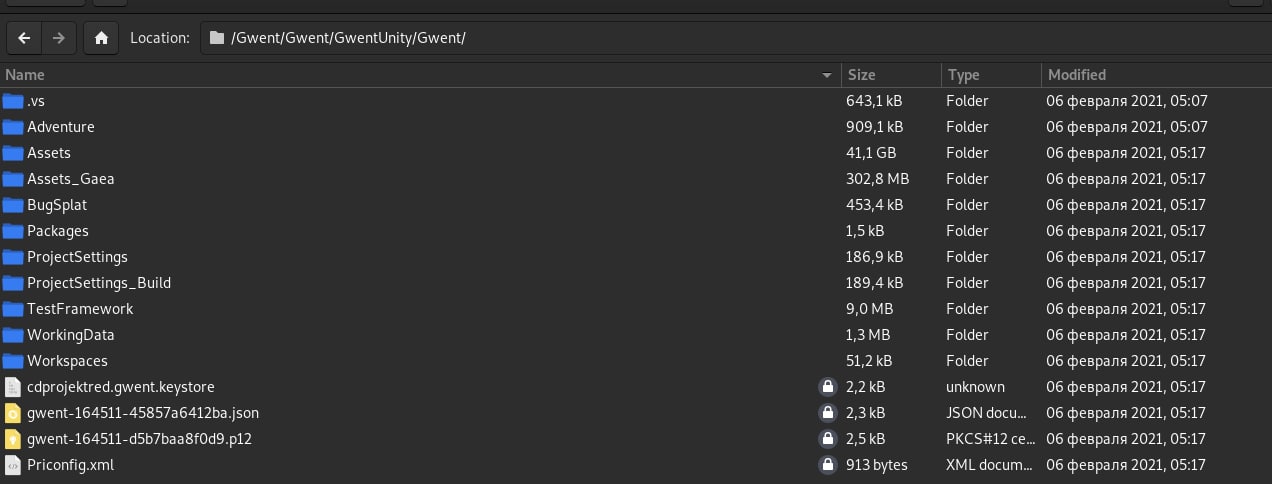Click the lock emblem on Priconfig.xml row
The width and height of the screenshot is (1272, 484).
[827, 465]
